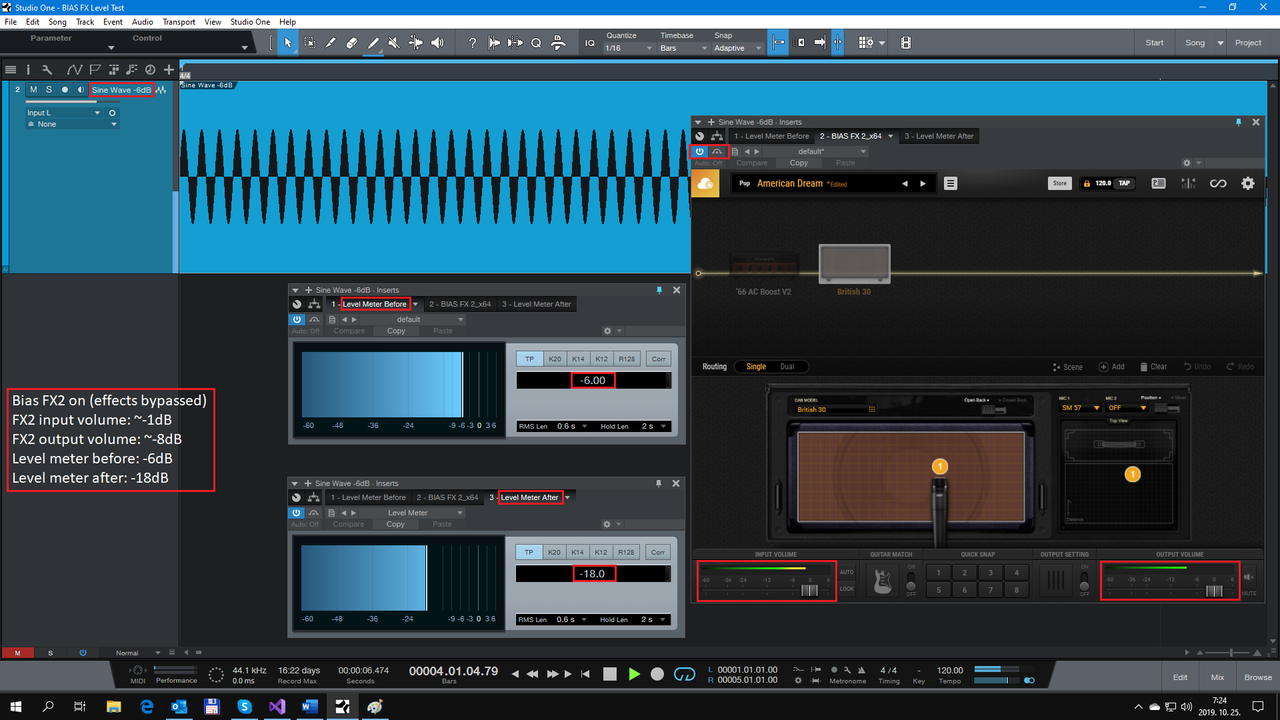
Task: Open BIAS FX mixer sliders icon
Action: (x=1188, y=183)
